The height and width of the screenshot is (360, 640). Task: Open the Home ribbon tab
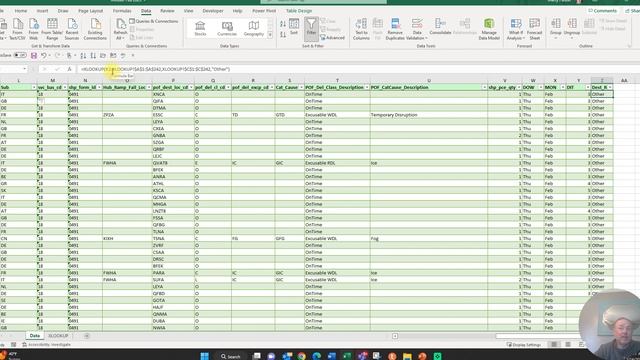click(x=21, y=11)
